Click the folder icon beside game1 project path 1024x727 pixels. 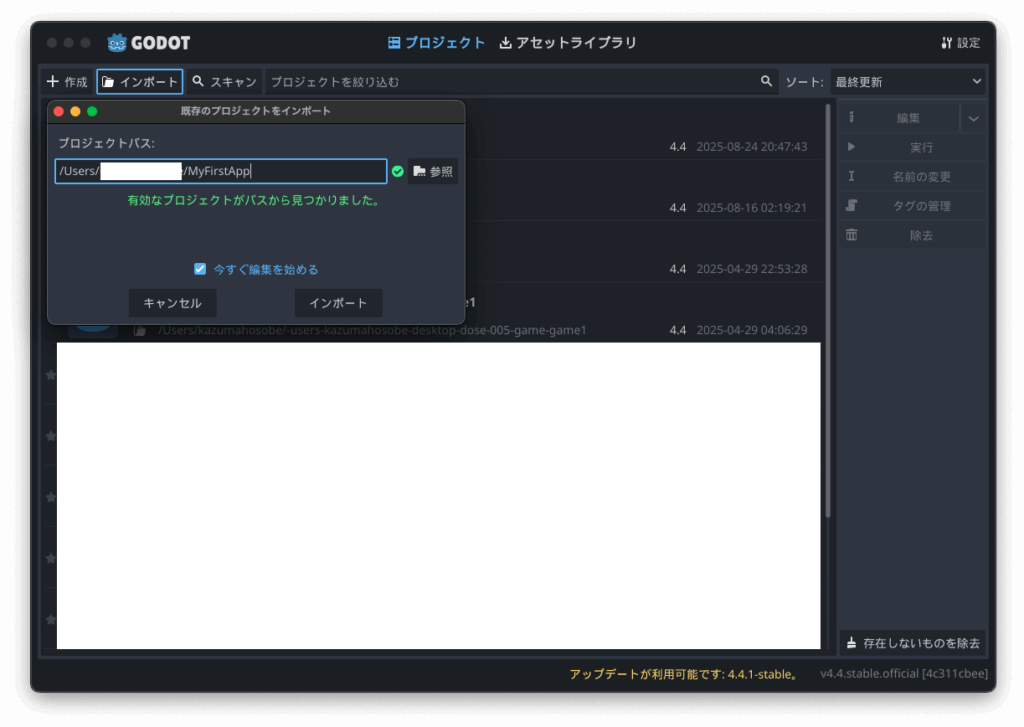(x=141, y=330)
